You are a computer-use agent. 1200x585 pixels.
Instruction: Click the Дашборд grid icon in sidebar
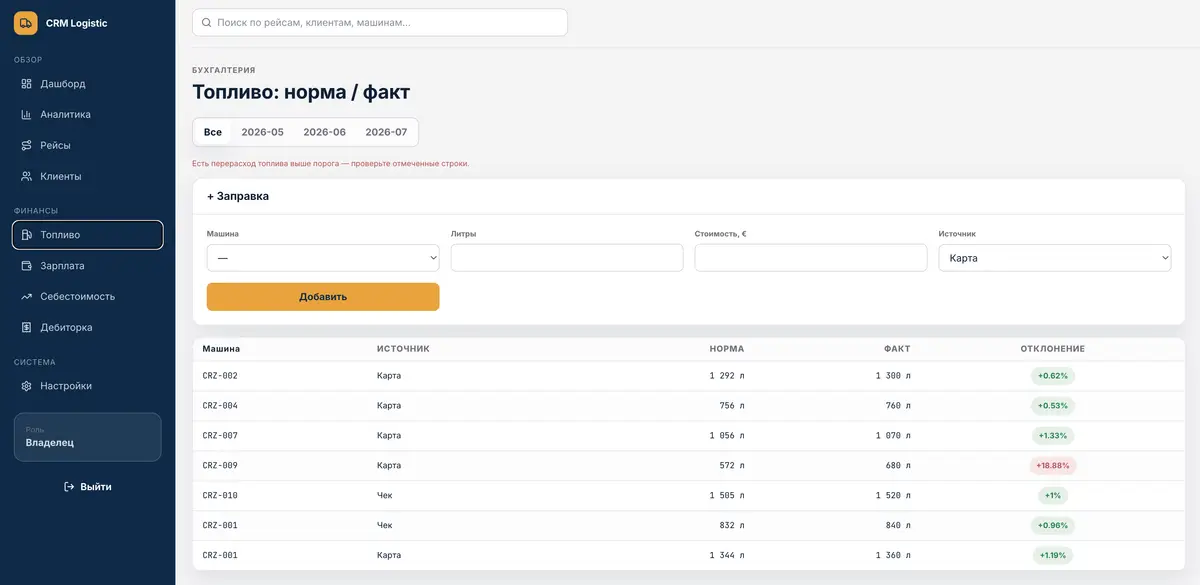coord(27,84)
